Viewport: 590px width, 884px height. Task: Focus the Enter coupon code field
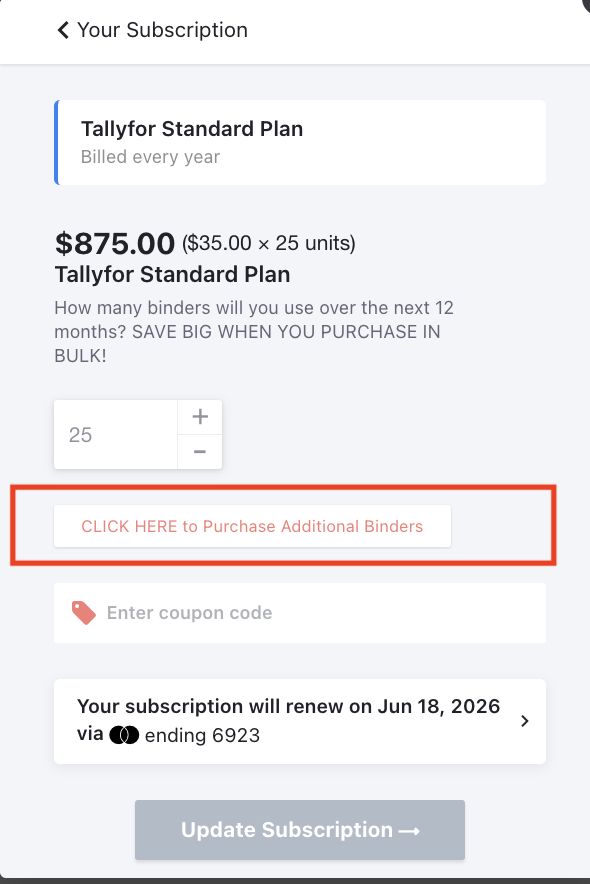[300, 613]
